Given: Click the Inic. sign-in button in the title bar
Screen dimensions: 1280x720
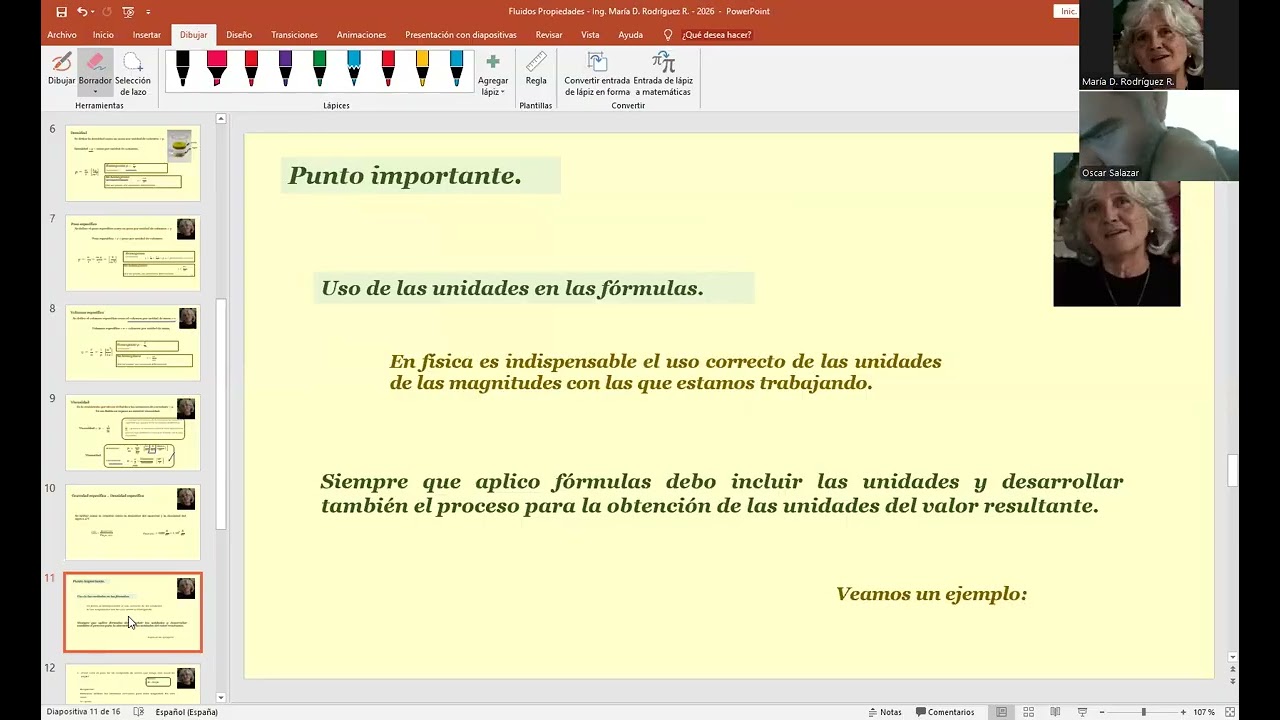Looking at the screenshot, I should coord(1067,11).
